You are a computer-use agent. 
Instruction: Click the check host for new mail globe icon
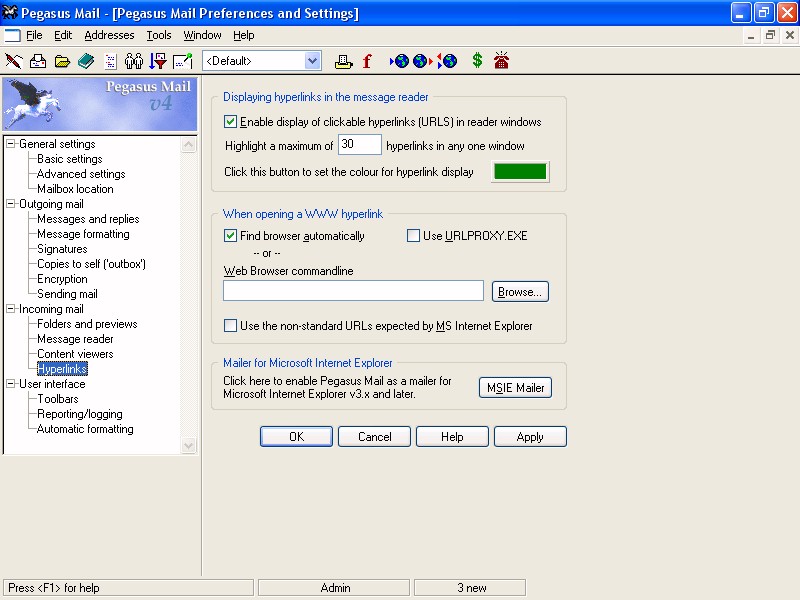coord(399,61)
